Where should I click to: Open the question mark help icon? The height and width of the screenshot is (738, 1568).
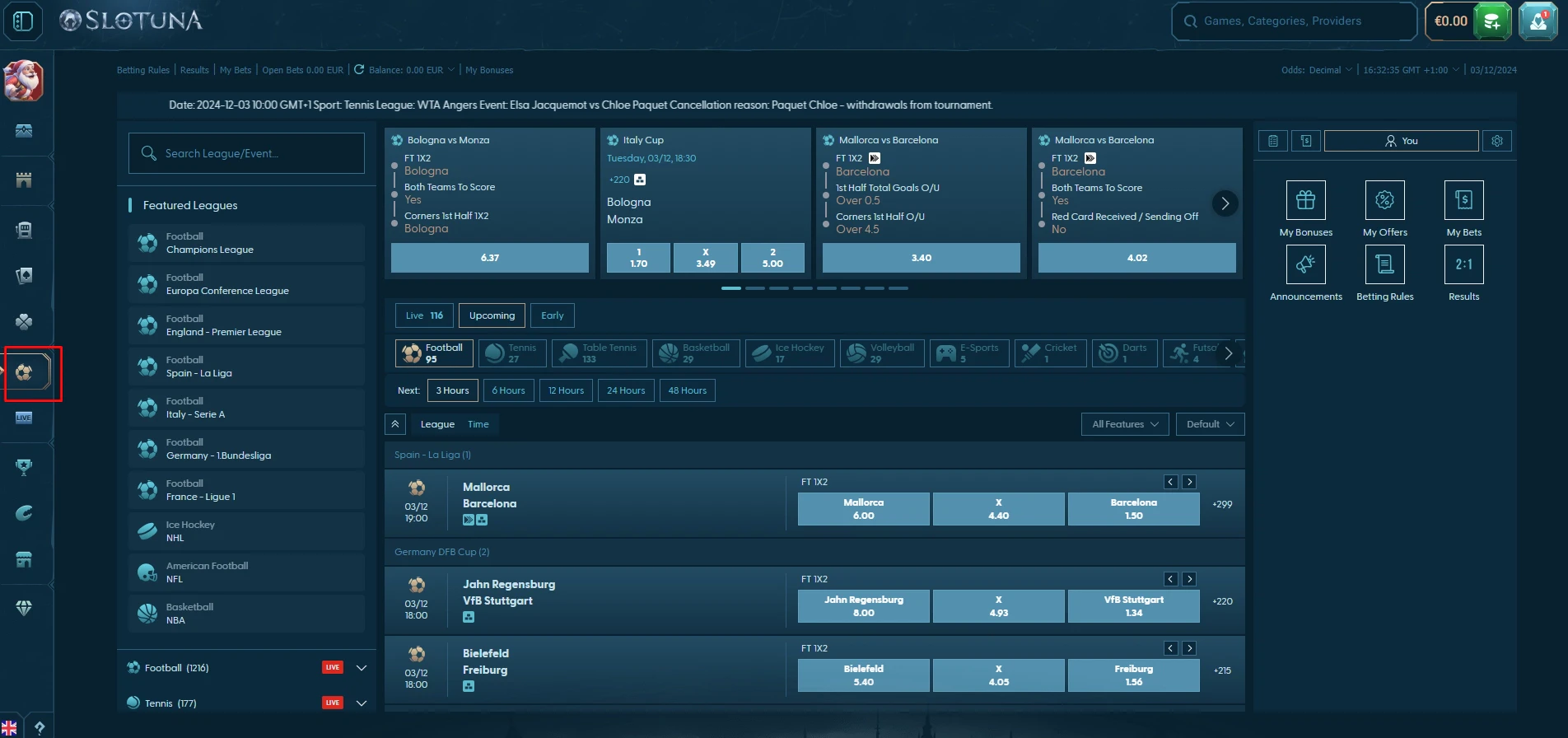(39, 728)
